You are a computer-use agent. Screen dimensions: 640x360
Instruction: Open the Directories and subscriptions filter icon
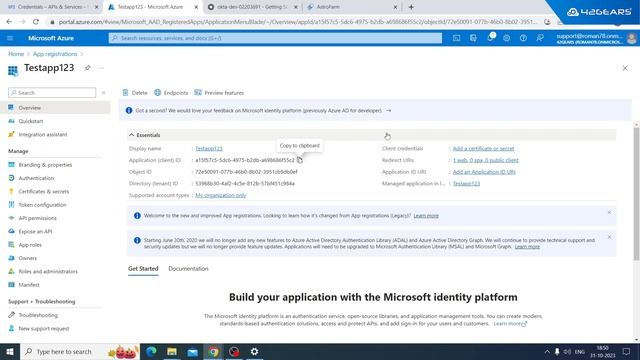pyautogui.click(x=473, y=38)
